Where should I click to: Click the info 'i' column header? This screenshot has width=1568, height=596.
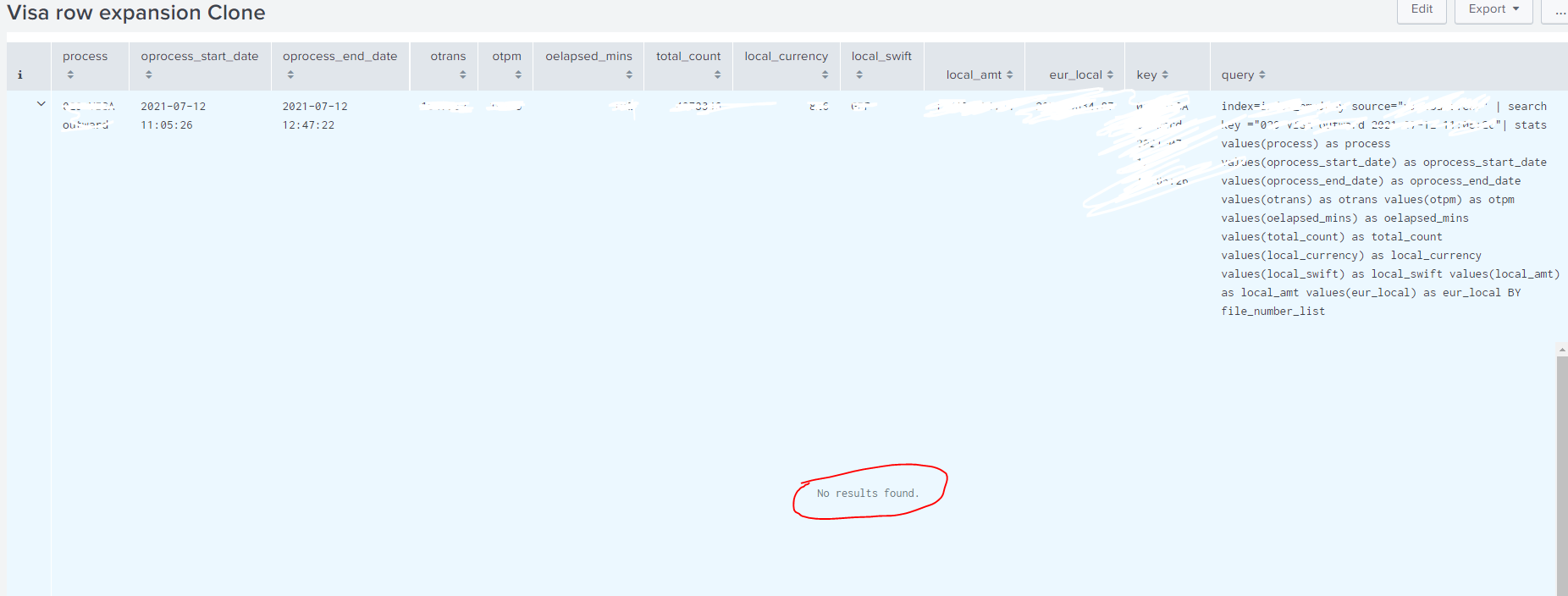[20, 75]
